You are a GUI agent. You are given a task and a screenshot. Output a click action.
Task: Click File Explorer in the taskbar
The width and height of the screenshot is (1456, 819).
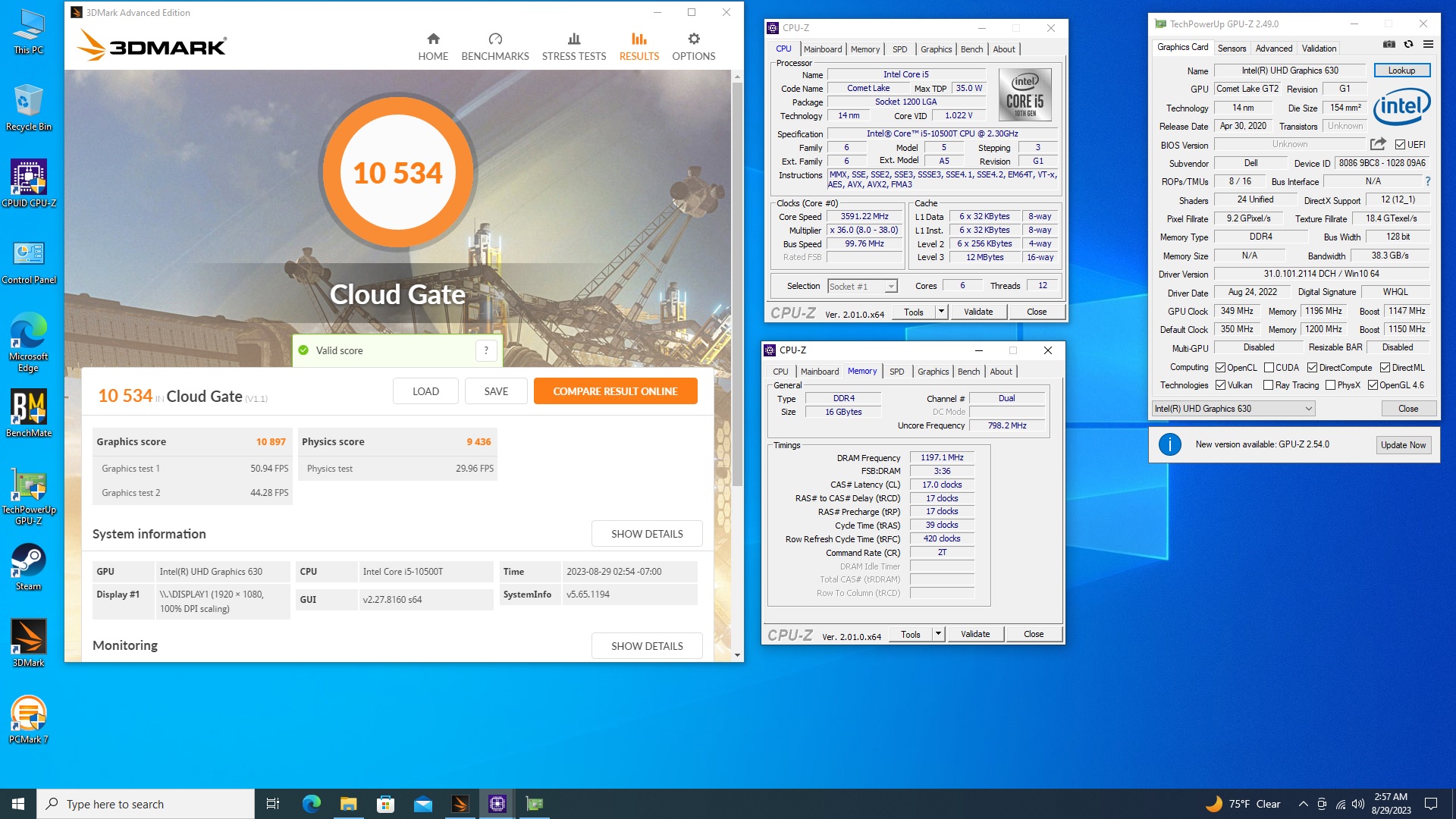click(348, 804)
